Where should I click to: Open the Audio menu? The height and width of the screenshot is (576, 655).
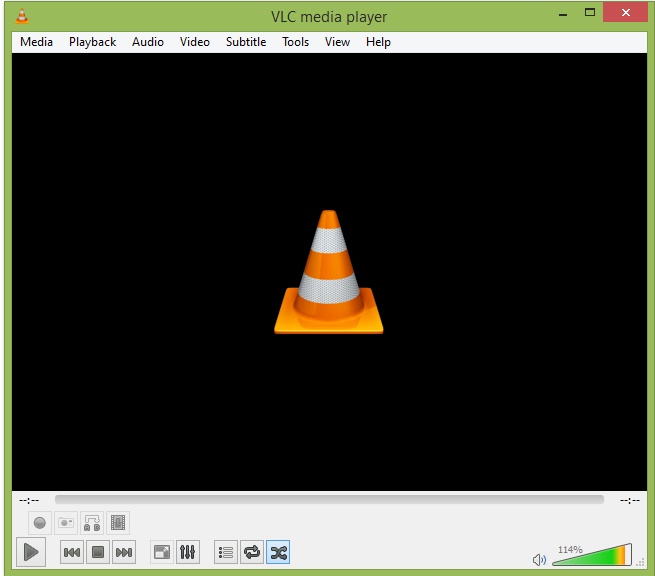pyautogui.click(x=148, y=42)
